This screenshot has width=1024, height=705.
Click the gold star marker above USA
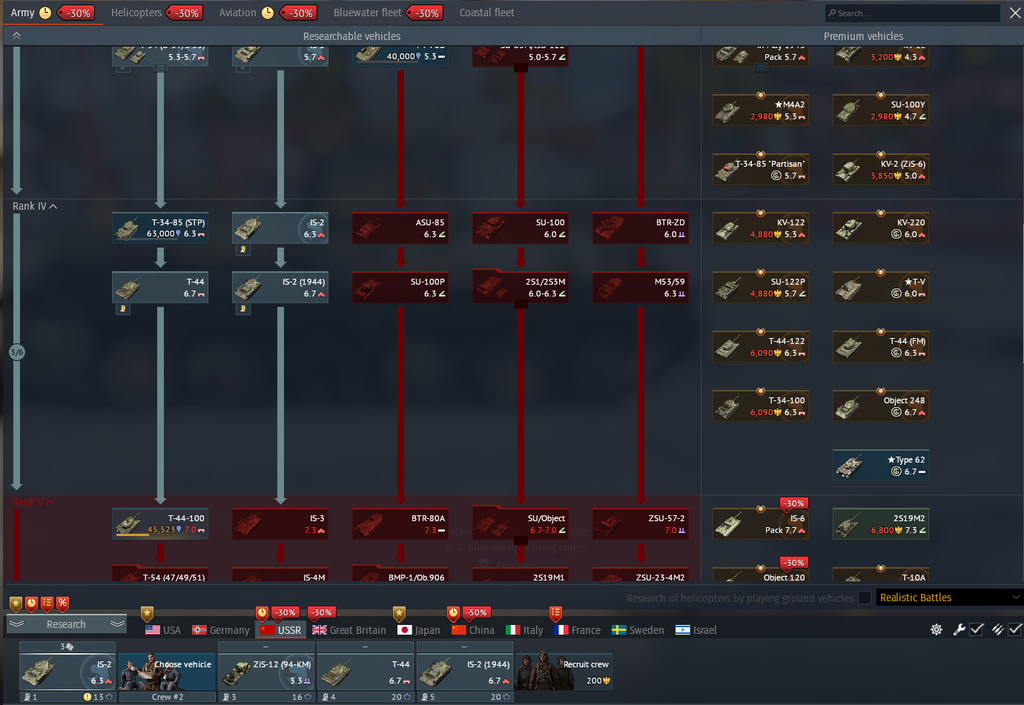pos(148,614)
